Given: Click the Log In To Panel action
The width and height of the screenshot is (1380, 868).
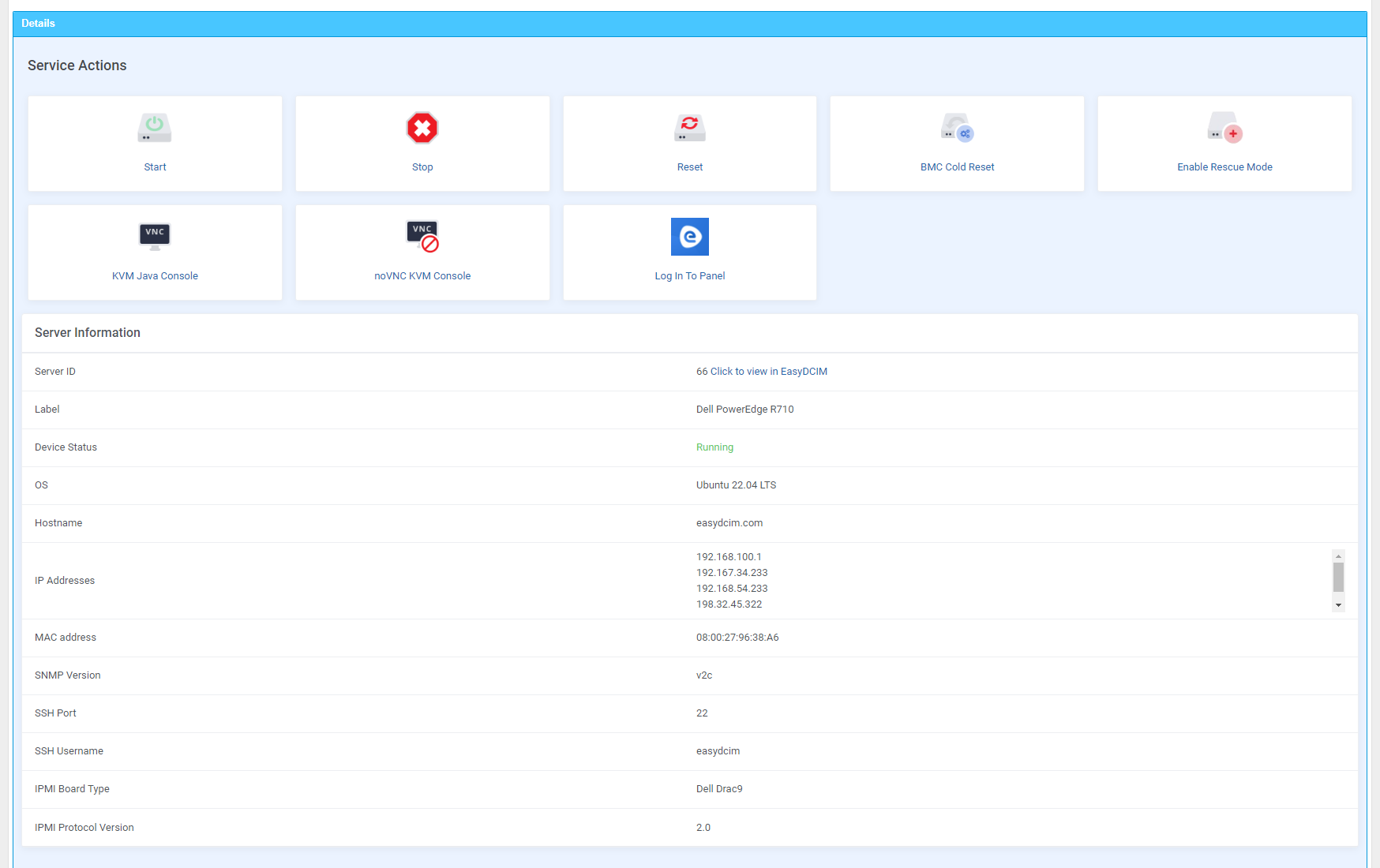Looking at the screenshot, I should 689,275.
